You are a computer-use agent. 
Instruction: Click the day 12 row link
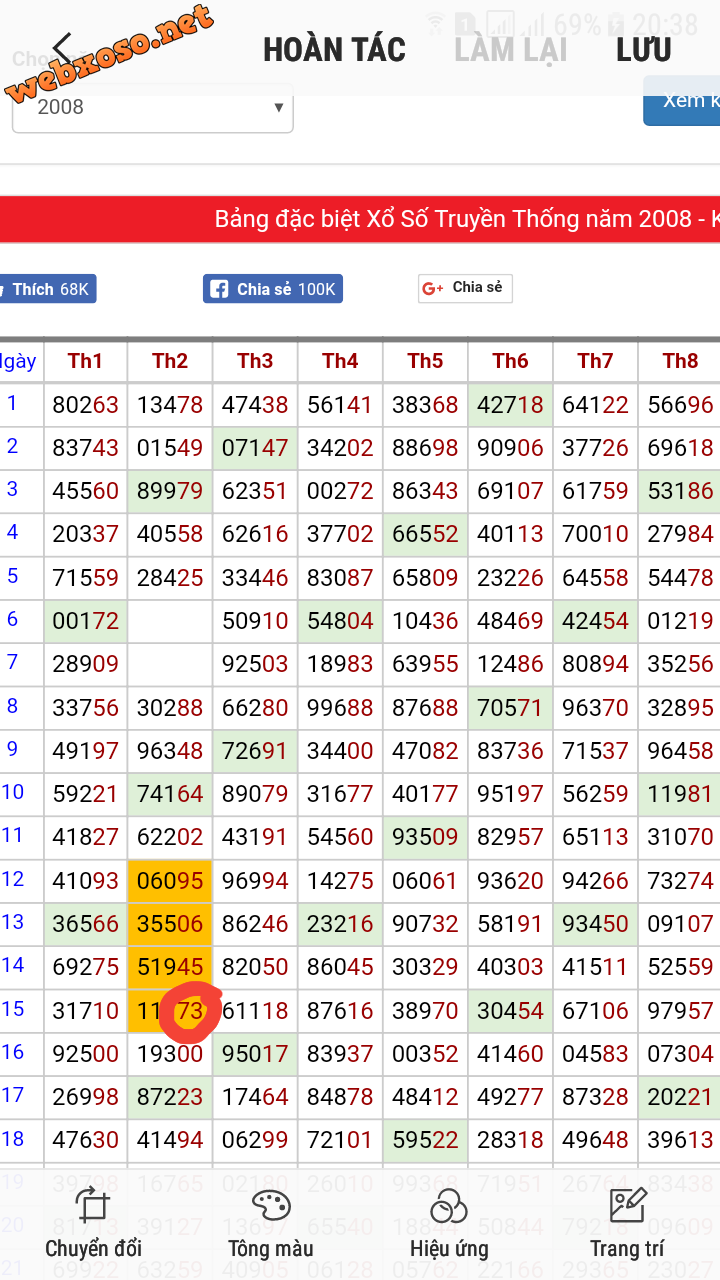coord(13,879)
